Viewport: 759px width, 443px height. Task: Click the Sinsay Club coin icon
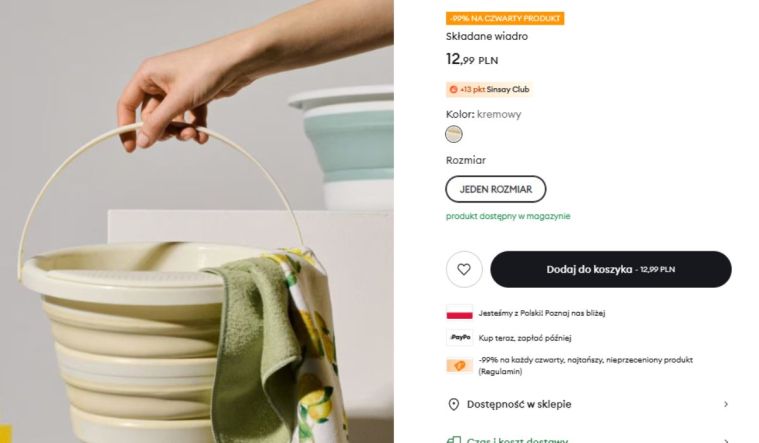pos(454,90)
